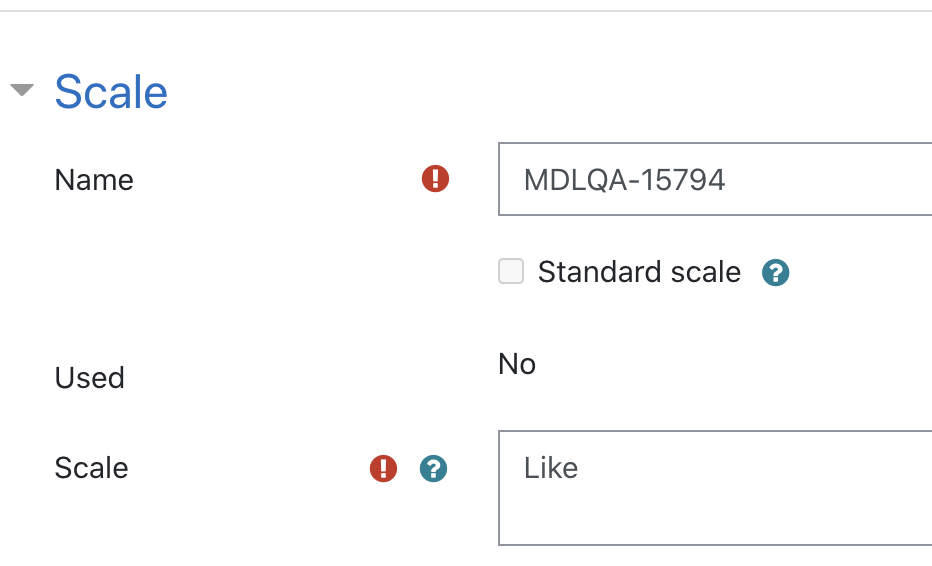Open help for Standard scale
The height and width of the screenshot is (566, 932).
click(x=775, y=273)
